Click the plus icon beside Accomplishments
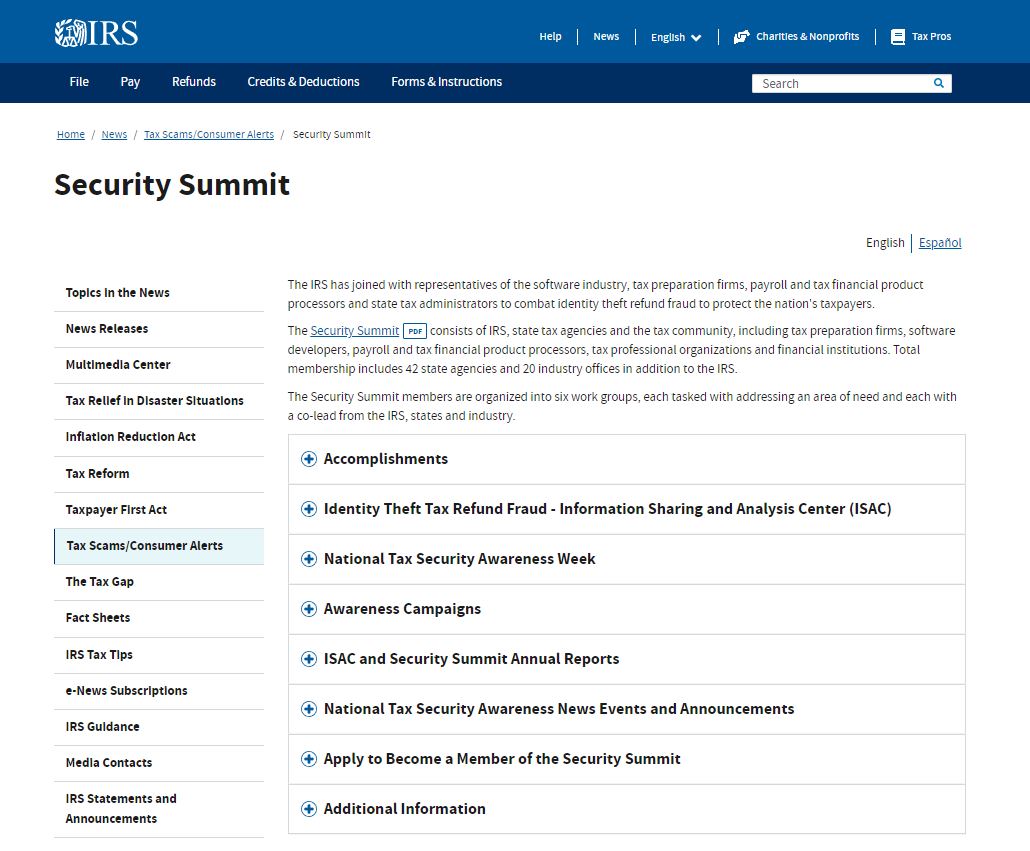Viewport: 1030px width, 851px height. [x=309, y=459]
